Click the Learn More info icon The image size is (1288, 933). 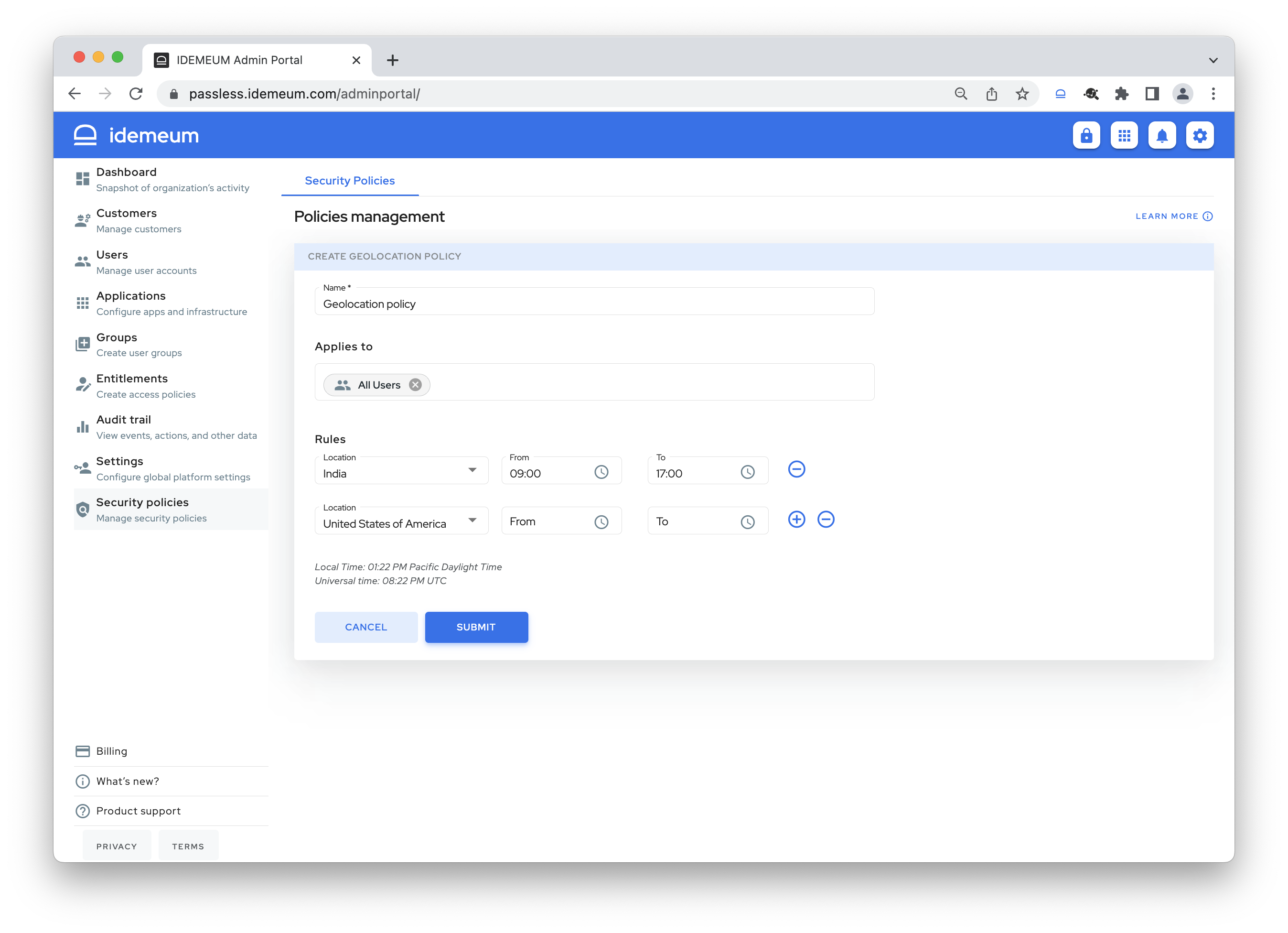click(1207, 216)
